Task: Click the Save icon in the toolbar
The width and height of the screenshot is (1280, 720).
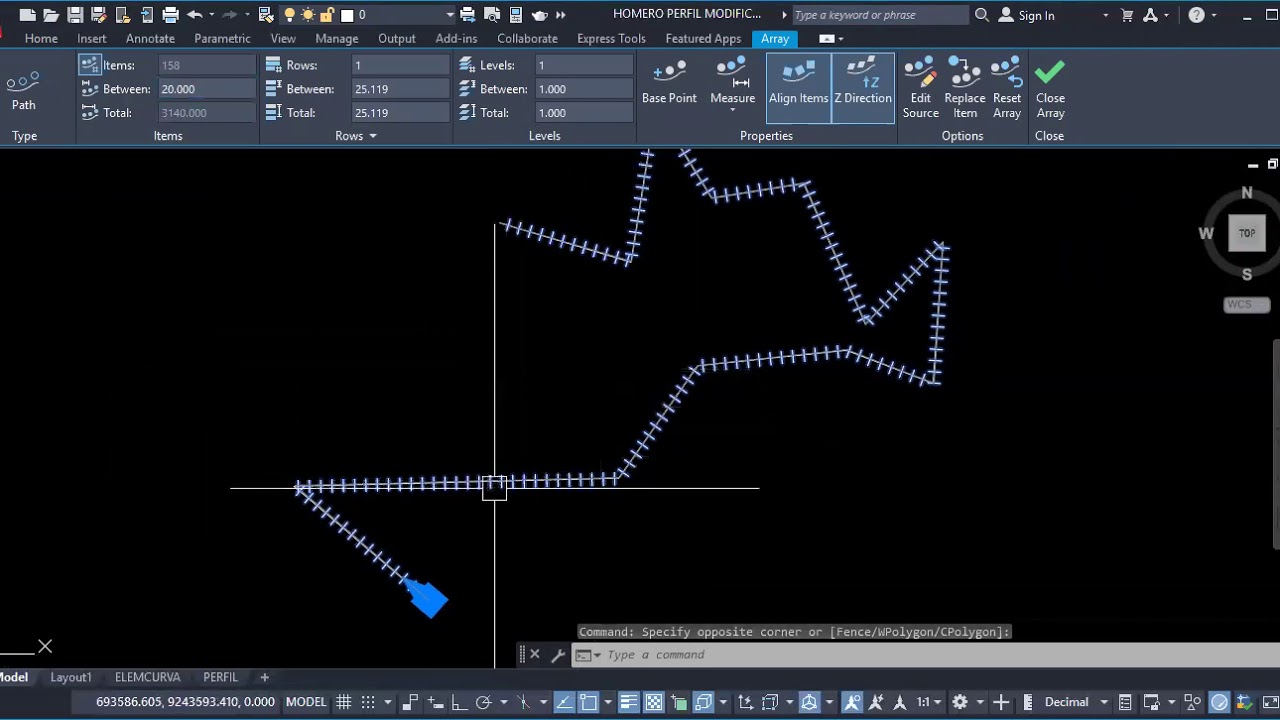Action: click(x=75, y=15)
